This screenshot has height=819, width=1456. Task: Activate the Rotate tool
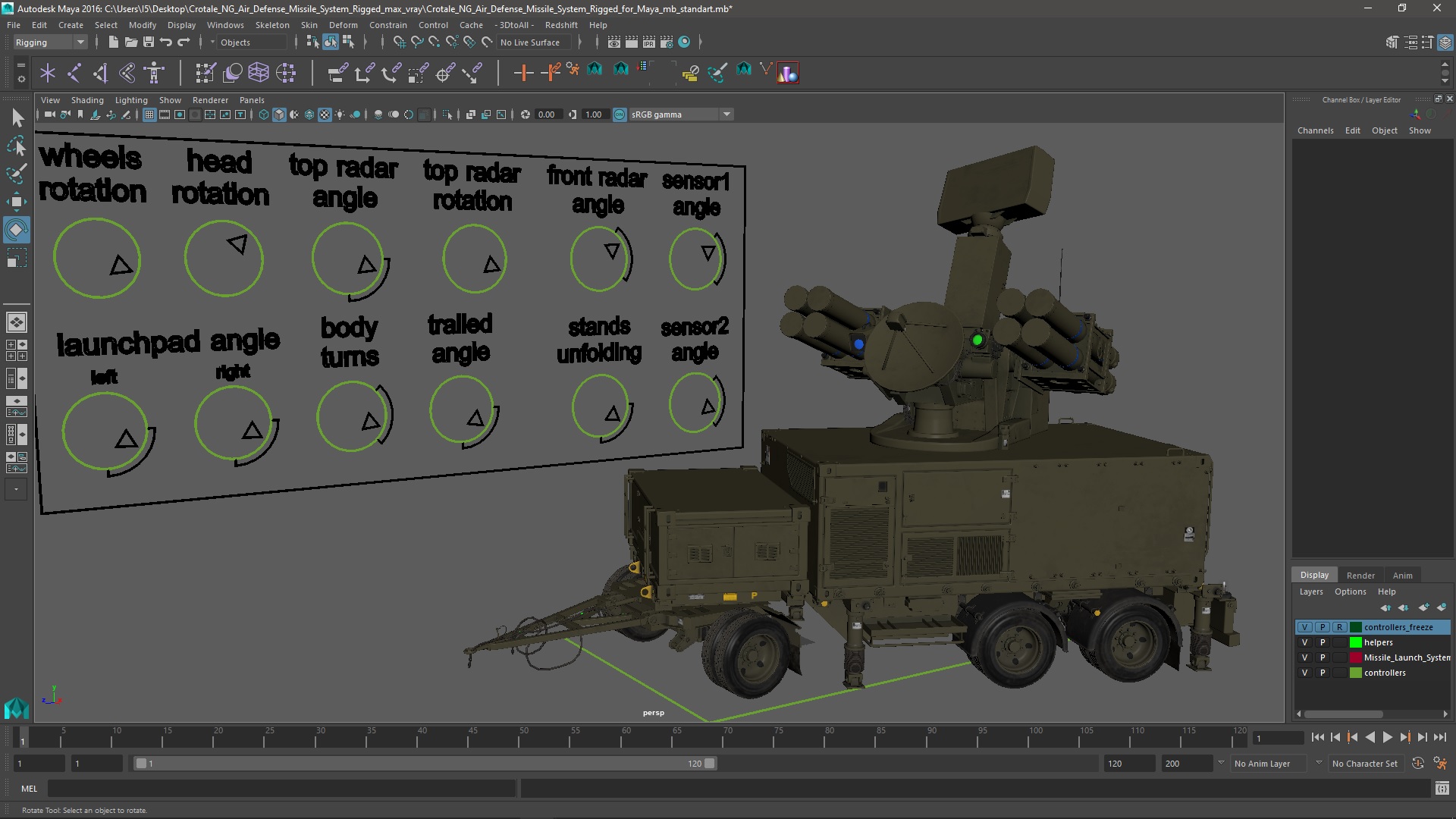[x=17, y=230]
